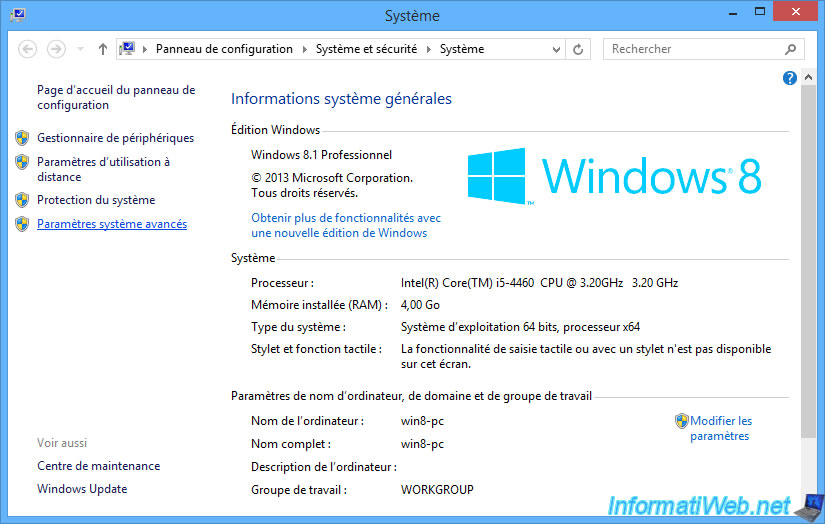Screen dimensions: 825x524
Task: Go up one level with the Up arrow
Action: pyautogui.click(x=103, y=49)
